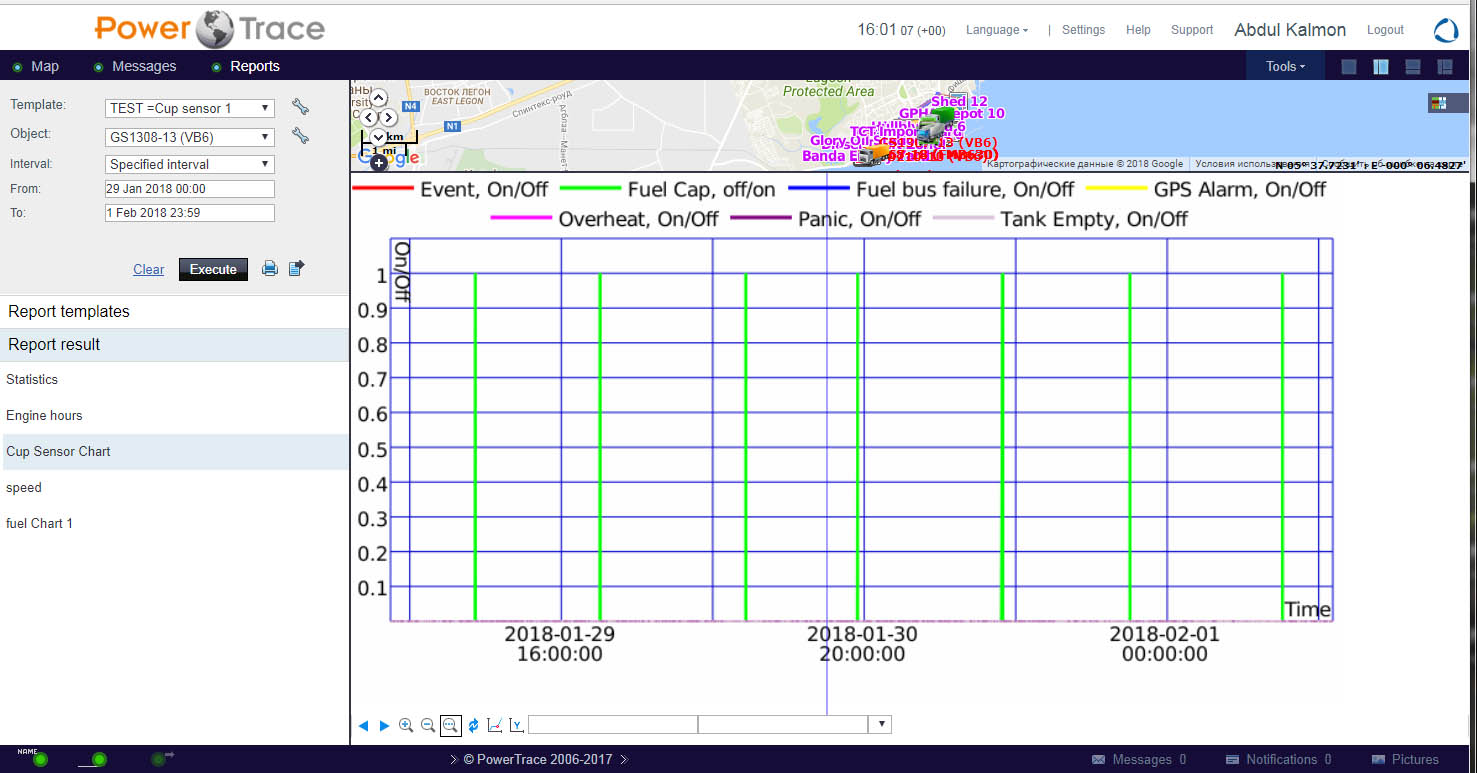
Task: Open Template properties wrench icon
Action: 300,107
